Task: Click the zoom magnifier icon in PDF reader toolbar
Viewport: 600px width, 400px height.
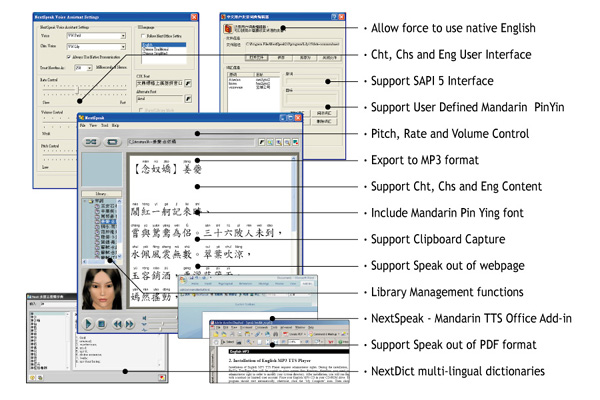Action: pyautogui.click(x=249, y=341)
